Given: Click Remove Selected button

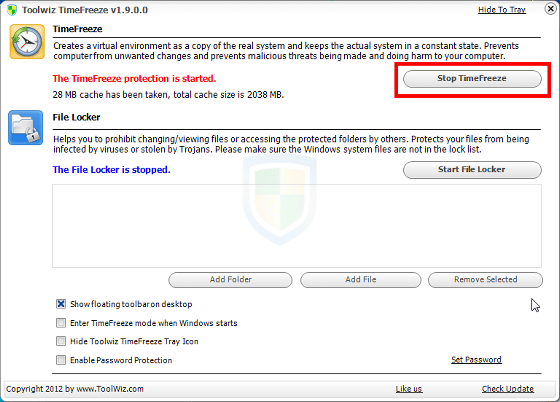Looking at the screenshot, I should [x=485, y=280].
